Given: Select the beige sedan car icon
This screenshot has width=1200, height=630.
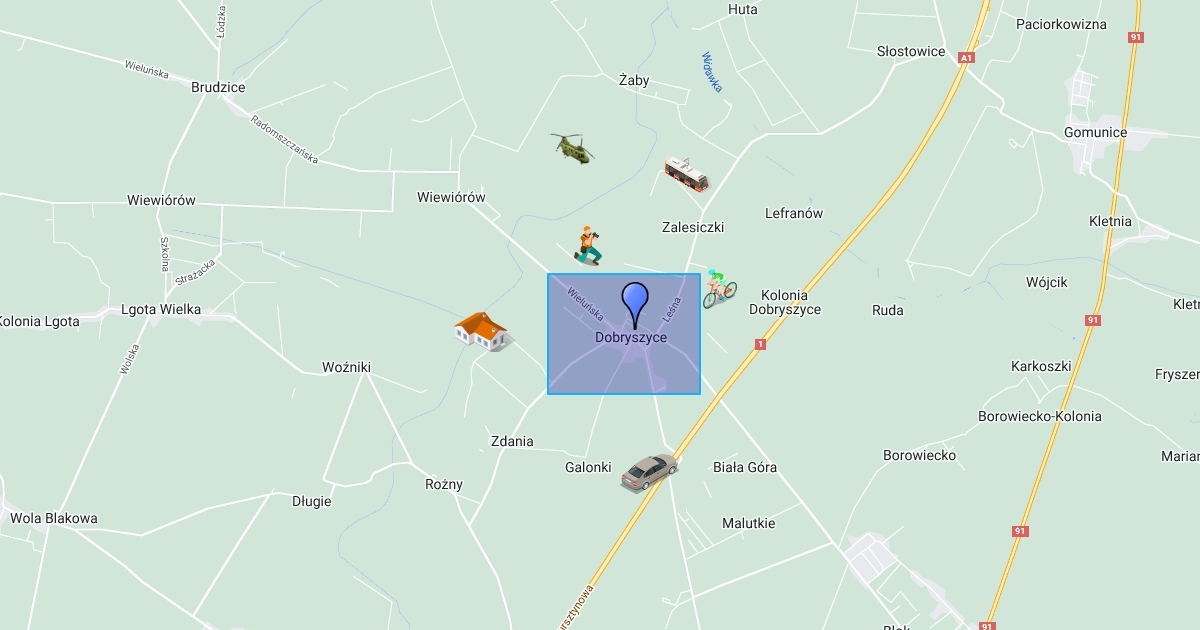Looking at the screenshot, I should [x=649, y=472].
